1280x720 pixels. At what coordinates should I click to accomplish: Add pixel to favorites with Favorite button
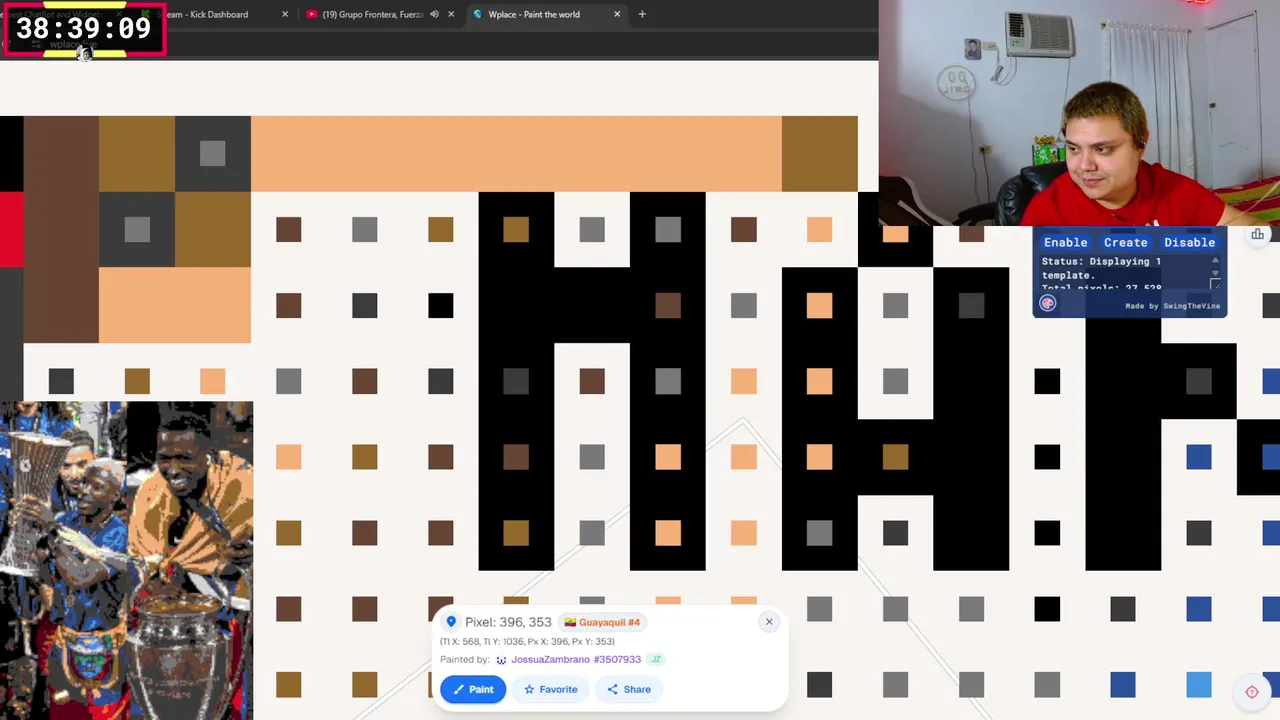click(x=550, y=689)
